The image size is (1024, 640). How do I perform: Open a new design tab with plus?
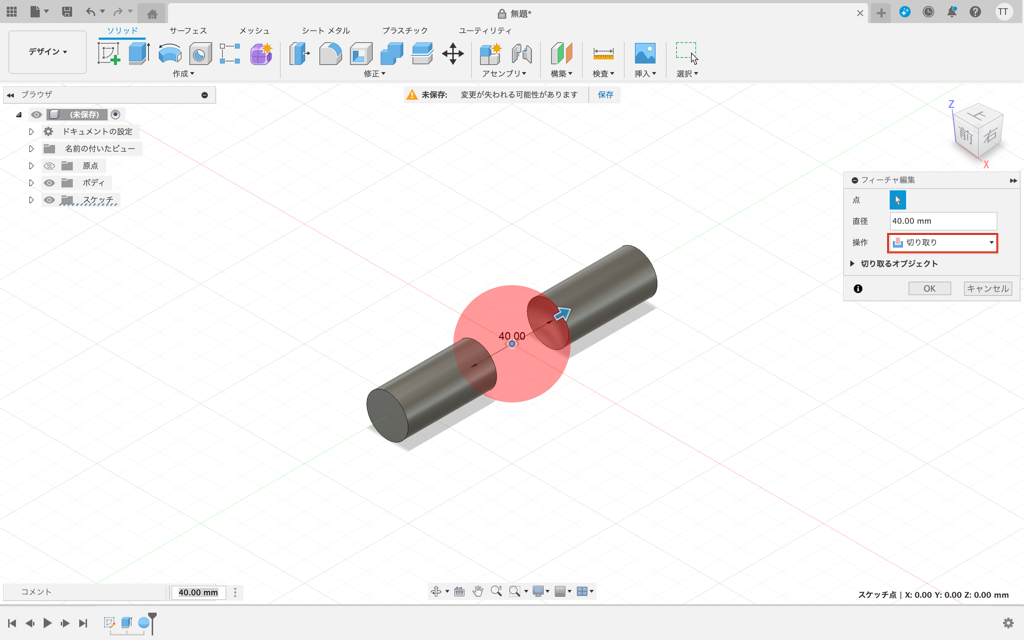click(x=881, y=12)
